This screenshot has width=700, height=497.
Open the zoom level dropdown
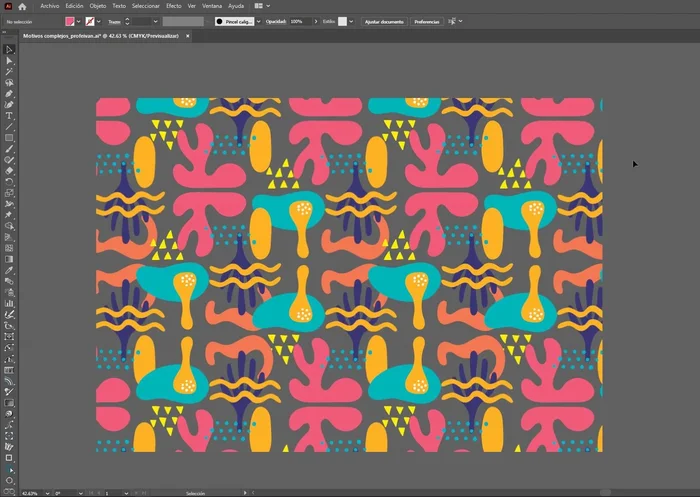coord(45,493)
